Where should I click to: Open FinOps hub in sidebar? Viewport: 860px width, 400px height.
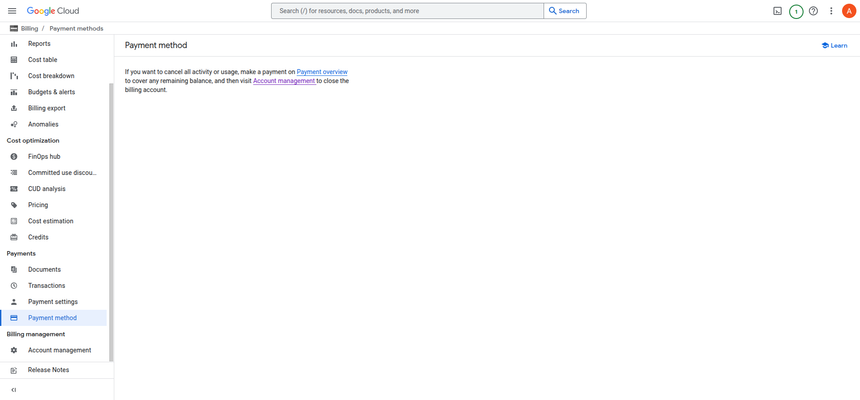point(44,157)
